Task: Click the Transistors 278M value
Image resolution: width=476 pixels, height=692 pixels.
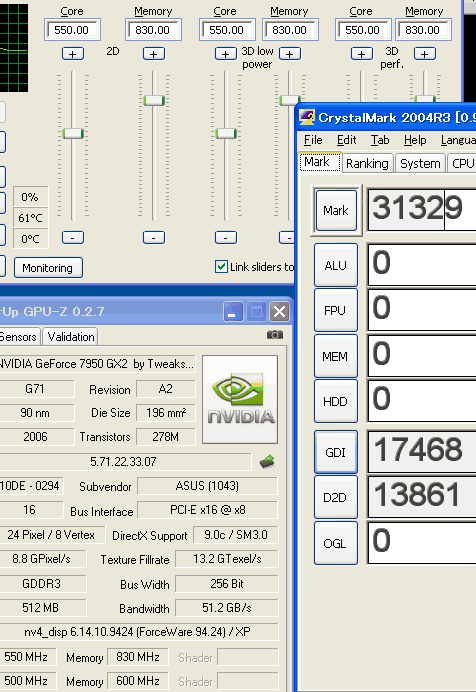Action: (x=166, y=436)
